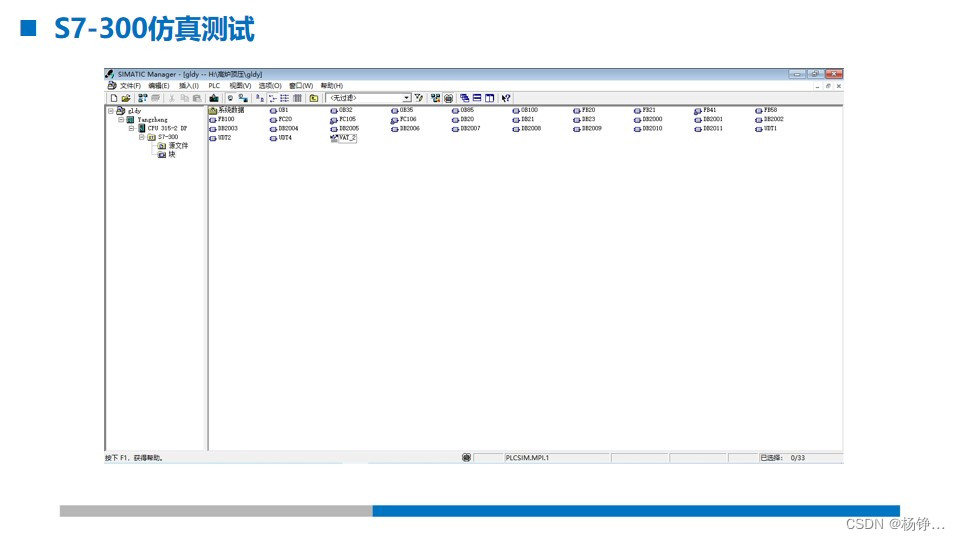Select block FB41
Screen dimensions: 960x540
pos(705,110)
